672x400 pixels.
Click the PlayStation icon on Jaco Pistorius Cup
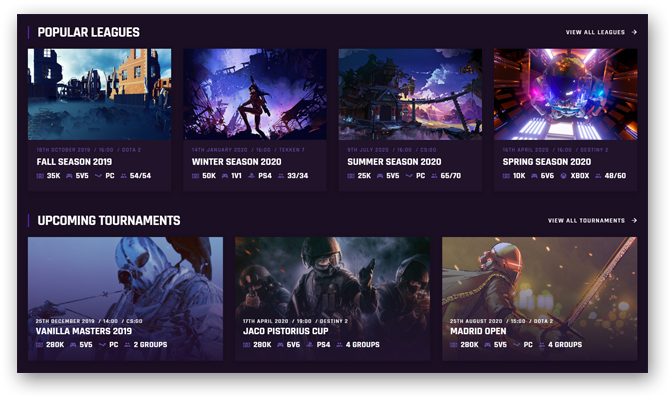pos(309,345)
